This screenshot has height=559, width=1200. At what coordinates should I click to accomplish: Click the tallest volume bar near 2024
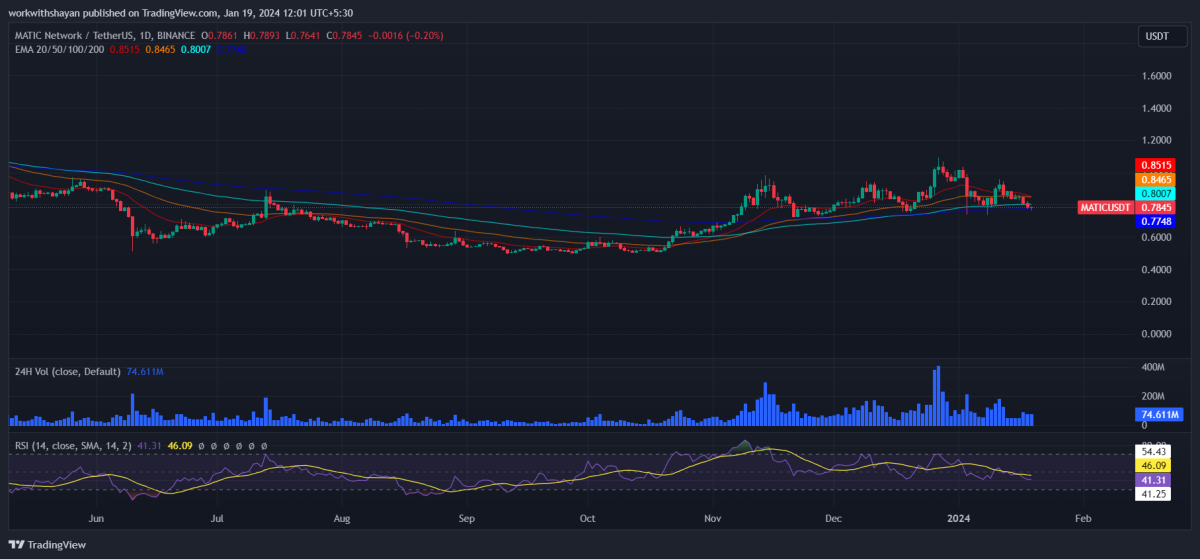coord(938,396)
